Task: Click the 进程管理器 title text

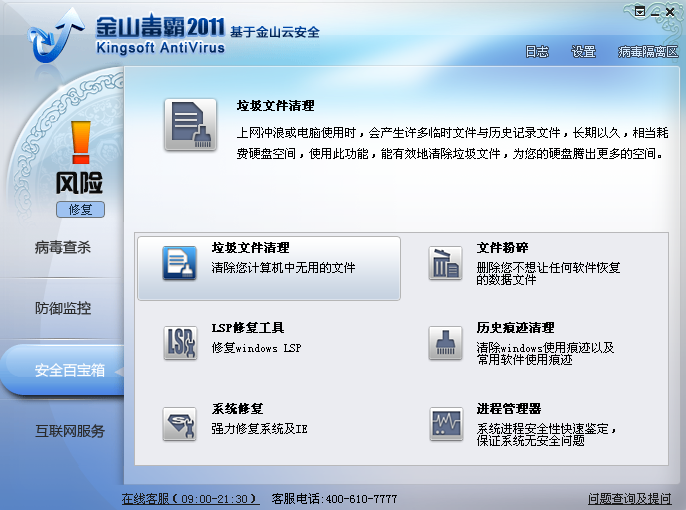Action: pyautogui.click(x=509, y=409)
